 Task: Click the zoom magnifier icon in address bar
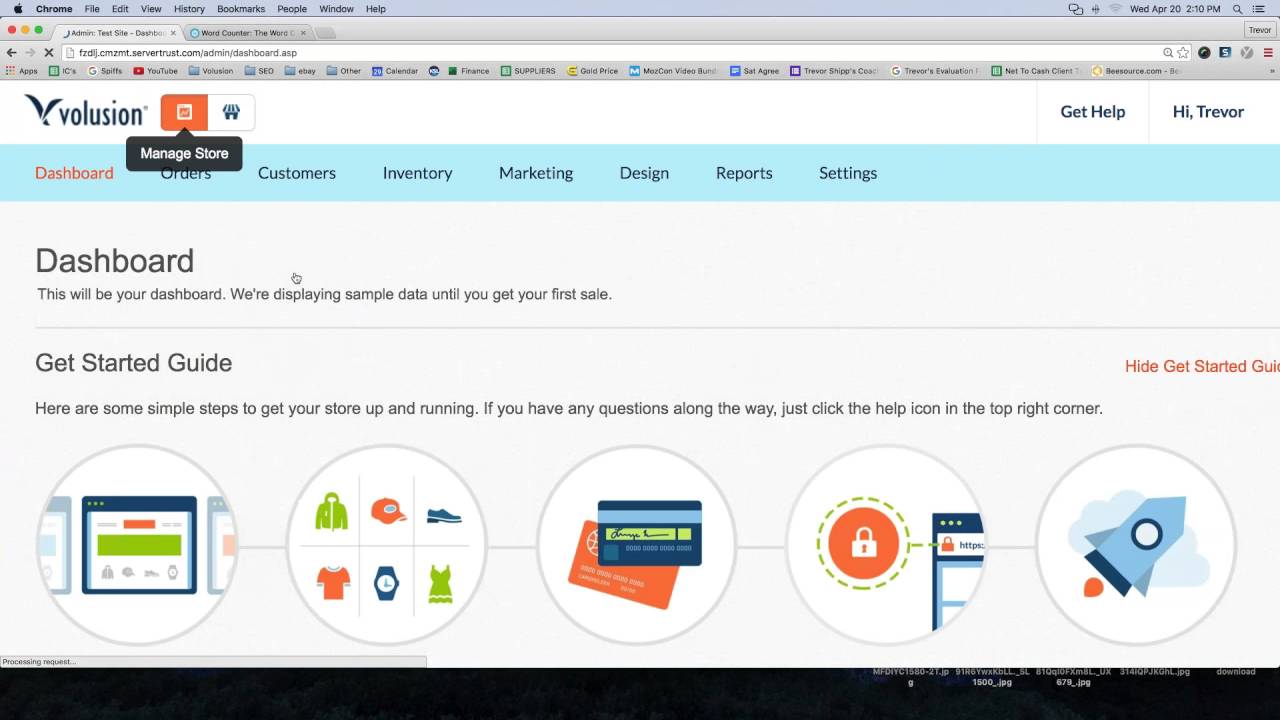1168,52
